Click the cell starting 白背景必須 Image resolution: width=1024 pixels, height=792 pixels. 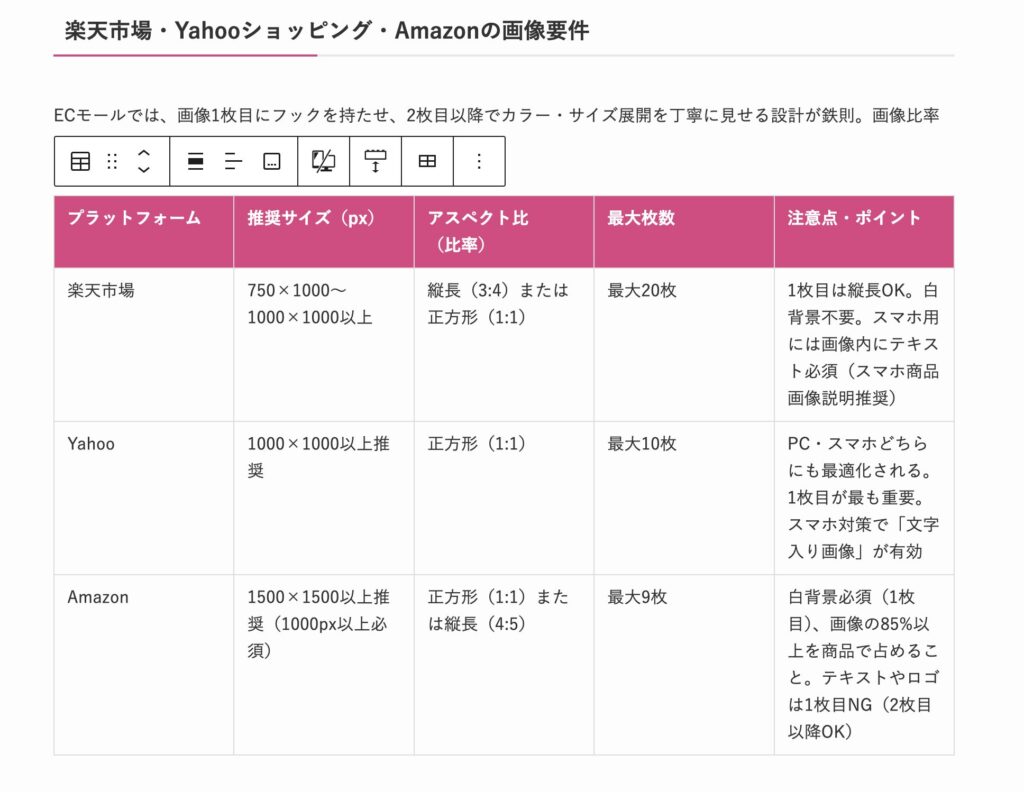pos(864,665)
